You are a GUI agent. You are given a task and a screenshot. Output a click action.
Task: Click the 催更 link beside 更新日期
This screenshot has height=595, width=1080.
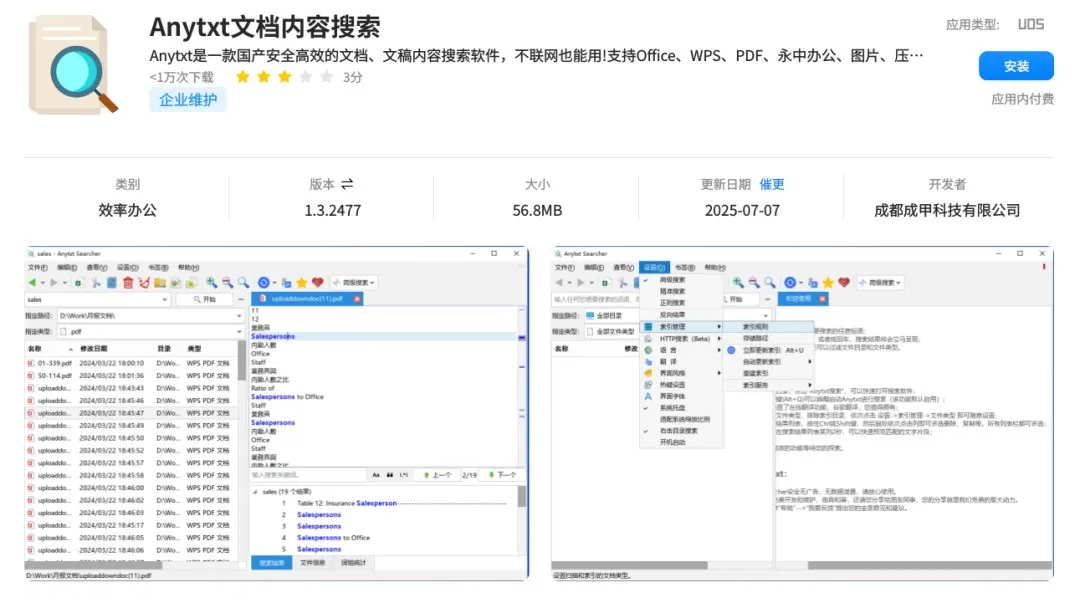pos(771,184)
